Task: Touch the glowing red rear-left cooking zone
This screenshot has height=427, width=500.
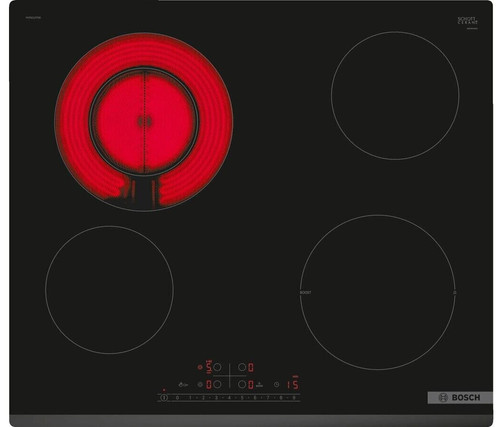Action: point(144,122)
